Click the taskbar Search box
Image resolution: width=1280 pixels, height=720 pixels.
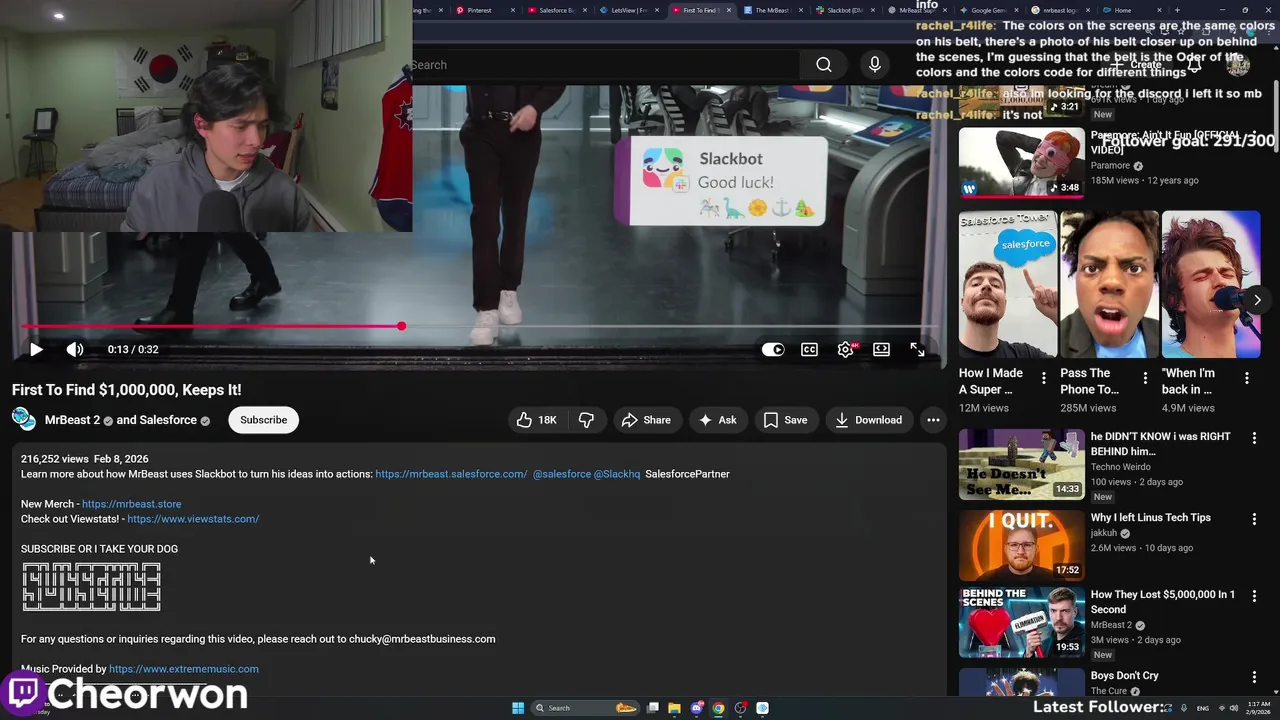[585, 708]
